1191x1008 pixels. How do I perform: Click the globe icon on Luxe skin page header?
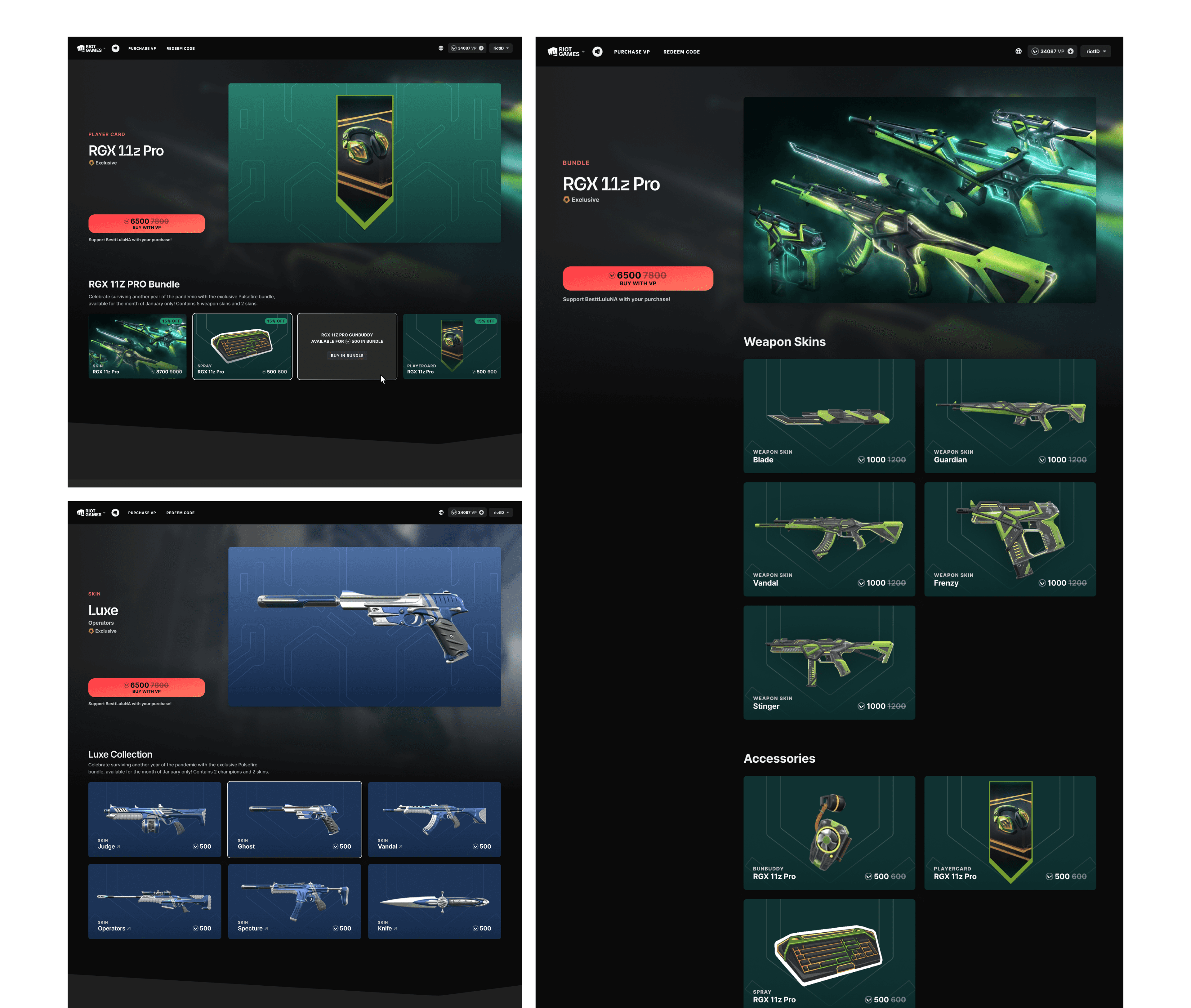(x=441, y=513)
